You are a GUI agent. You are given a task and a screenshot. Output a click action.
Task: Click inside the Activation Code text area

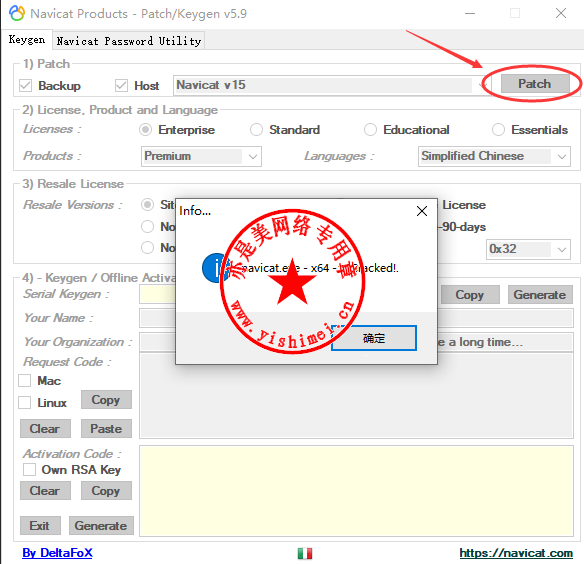356,491
